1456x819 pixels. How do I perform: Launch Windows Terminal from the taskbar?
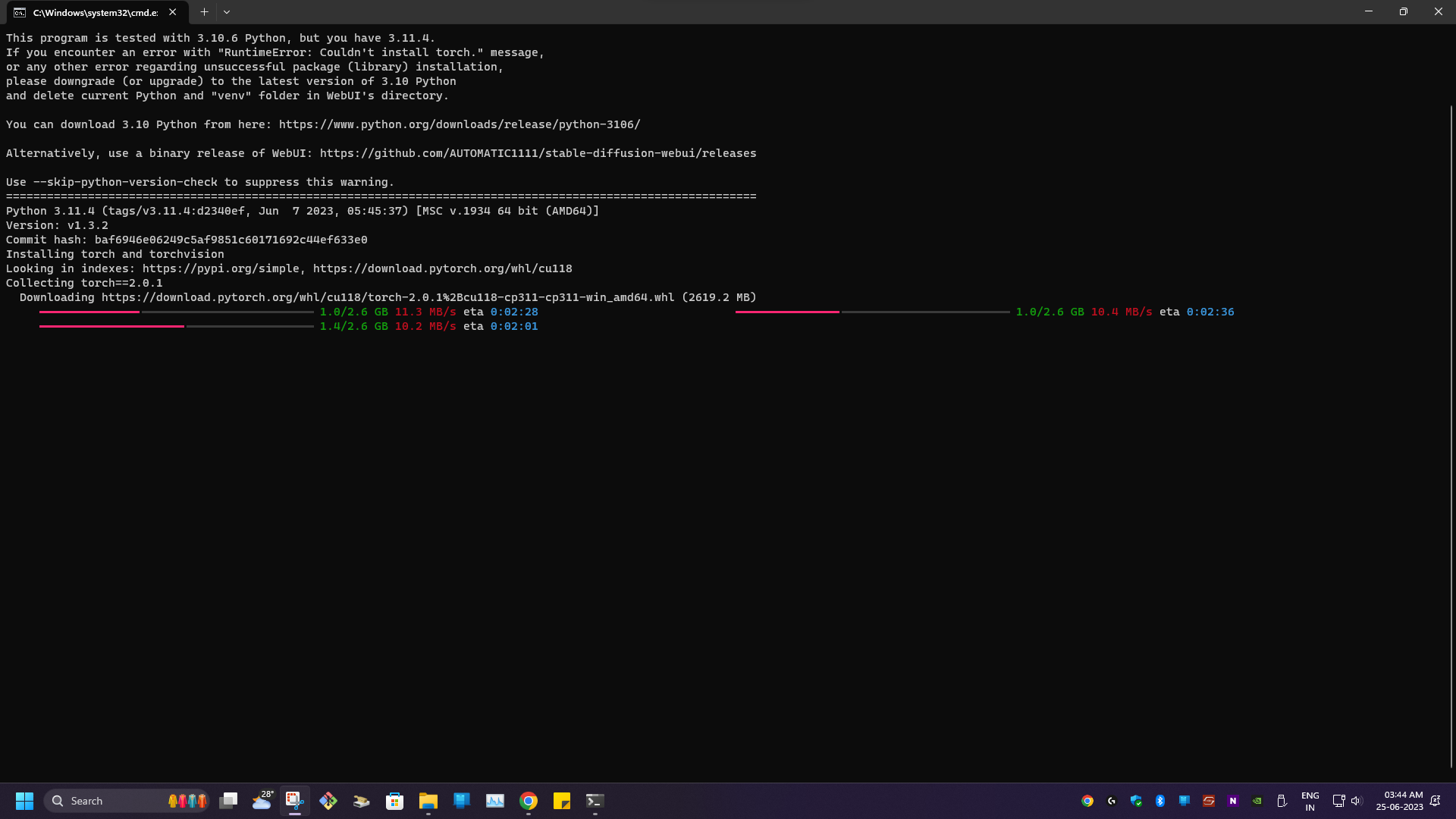[x=595, y=801]
